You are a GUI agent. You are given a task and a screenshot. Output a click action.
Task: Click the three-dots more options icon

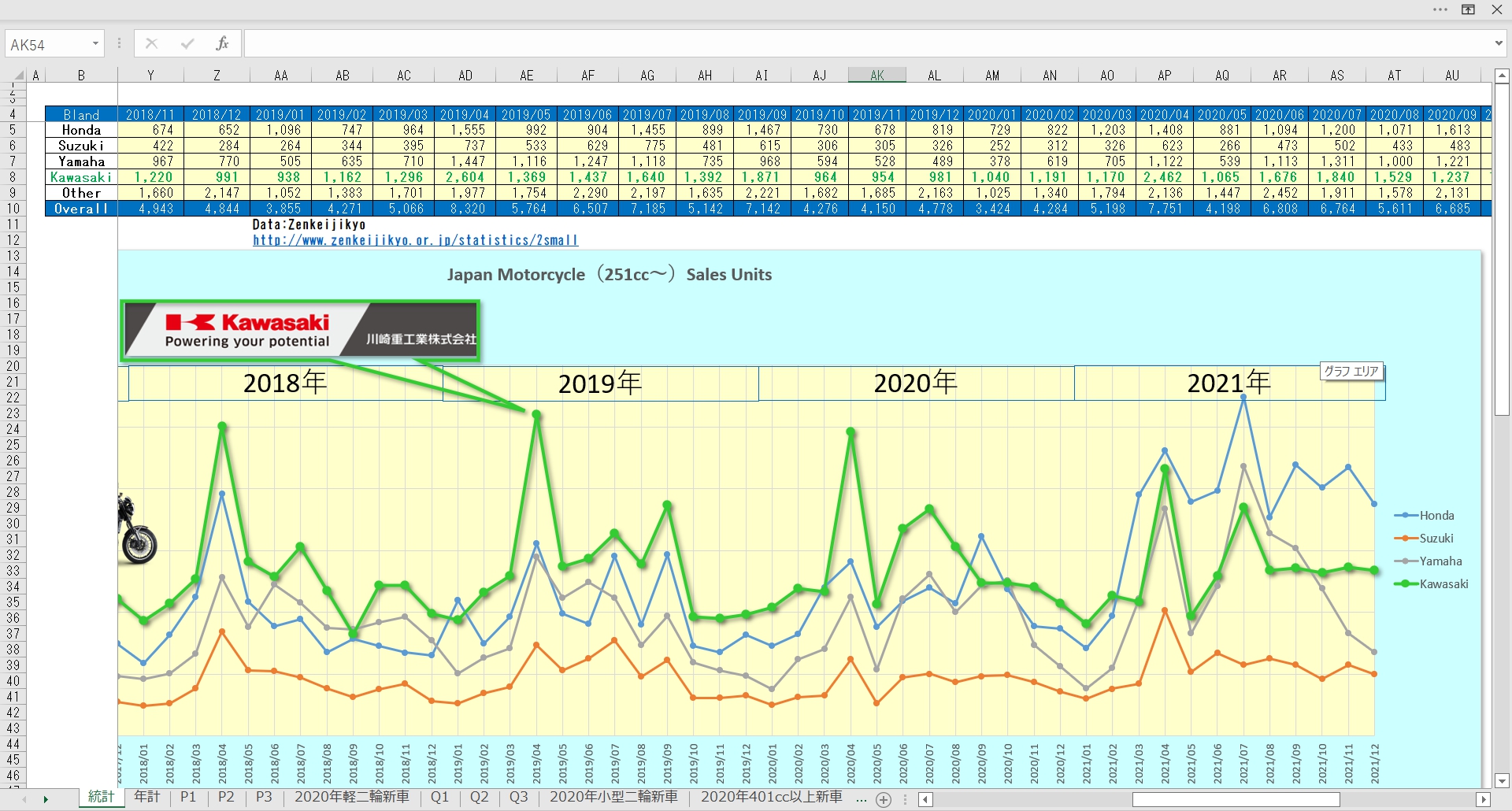(1440, 9)
